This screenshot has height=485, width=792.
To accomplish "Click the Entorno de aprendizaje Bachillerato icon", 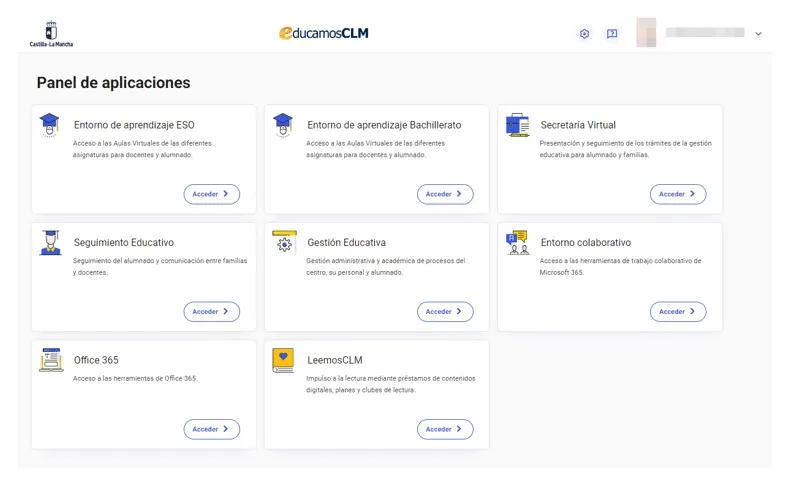I will click(x=283, y=125).
